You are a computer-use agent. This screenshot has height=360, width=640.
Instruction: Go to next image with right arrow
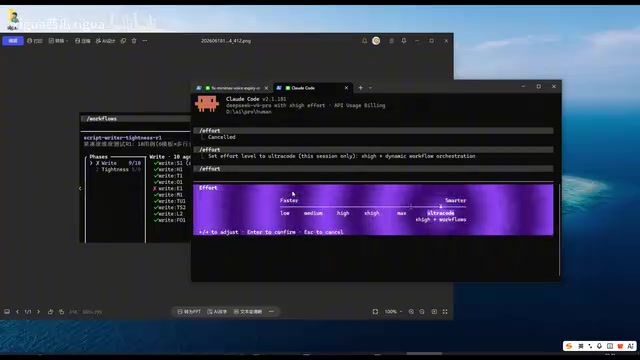click(38, 311)
